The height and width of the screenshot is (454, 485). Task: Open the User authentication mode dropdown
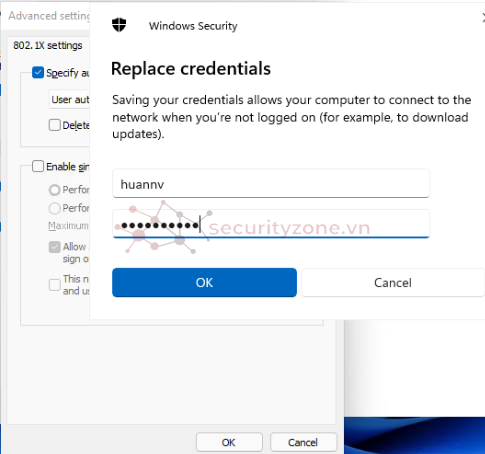69,99
